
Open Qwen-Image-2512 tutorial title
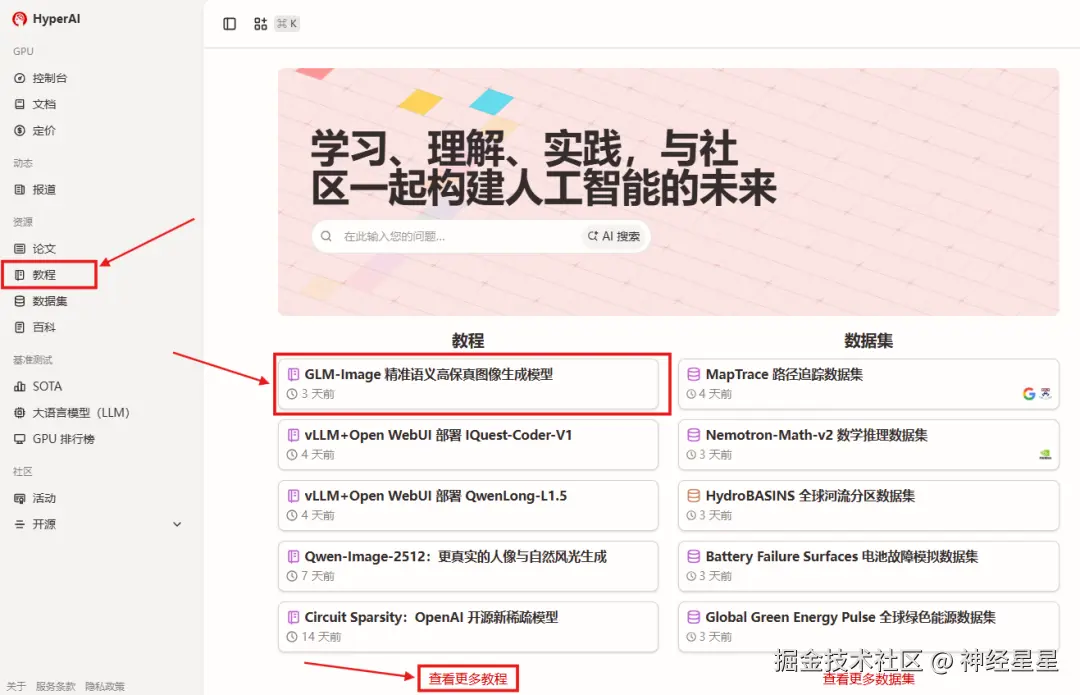click(455, 556)
